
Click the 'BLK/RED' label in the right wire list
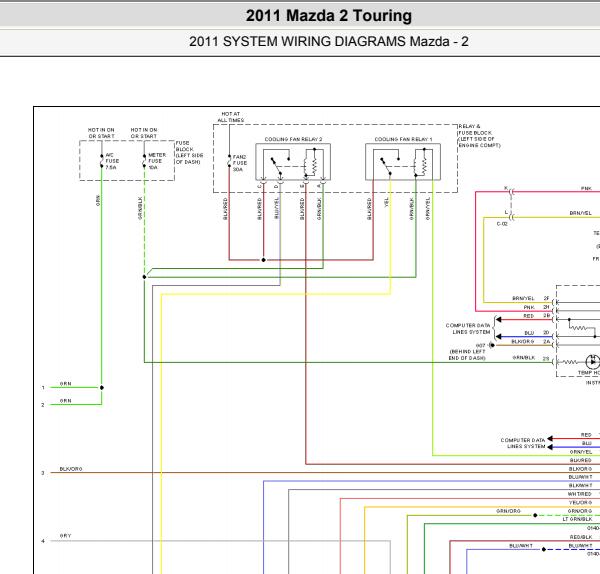coord(580,460)
